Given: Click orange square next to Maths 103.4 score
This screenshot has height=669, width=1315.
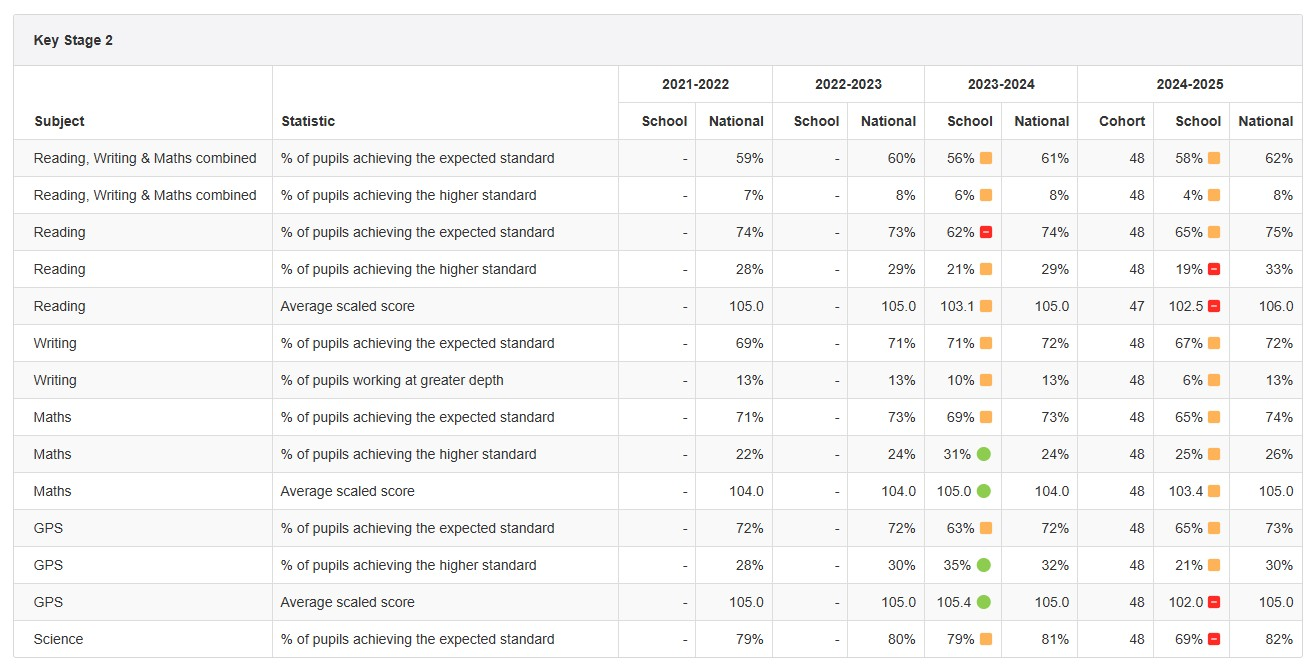Looking at the screenshot, I should click(1214, 491).
